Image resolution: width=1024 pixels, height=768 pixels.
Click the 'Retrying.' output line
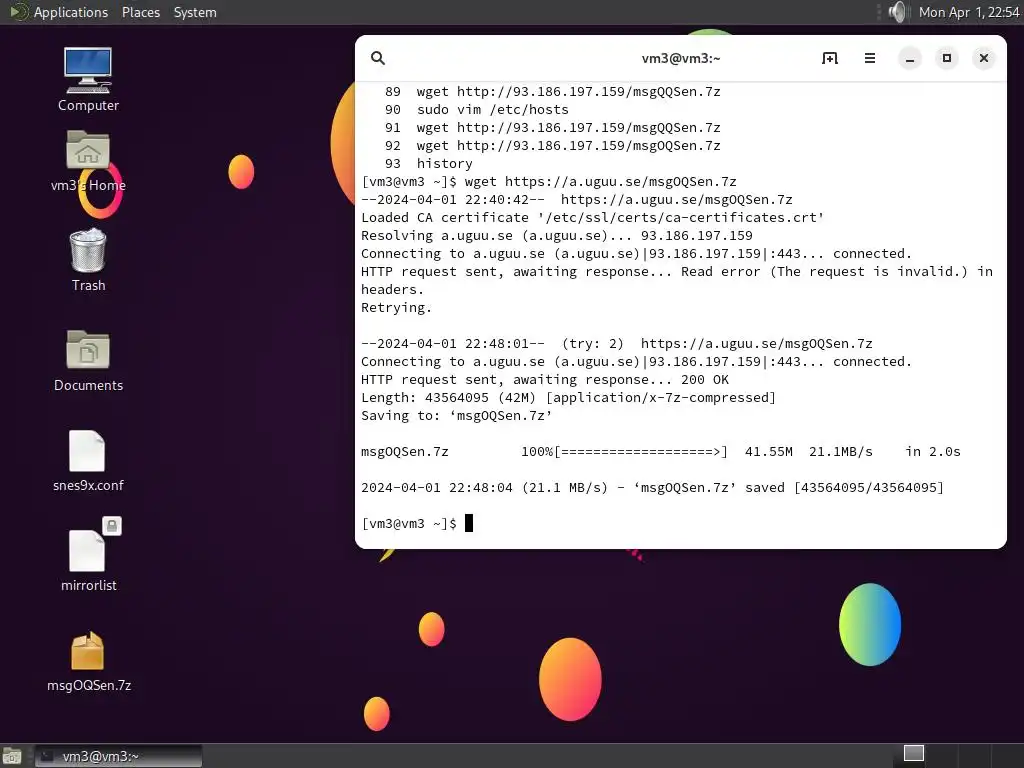point(396,308)
